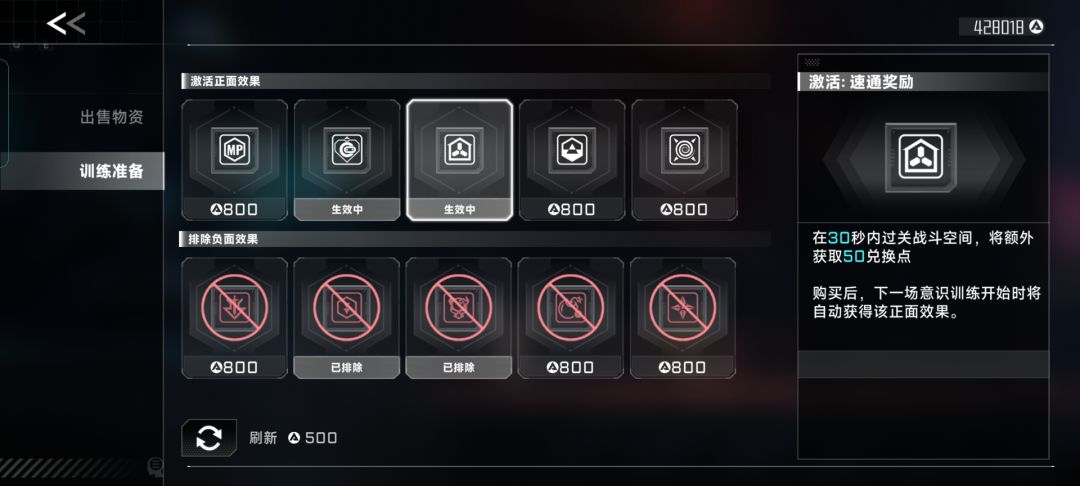Select the third excluded negative effect icon

(459, 308)
